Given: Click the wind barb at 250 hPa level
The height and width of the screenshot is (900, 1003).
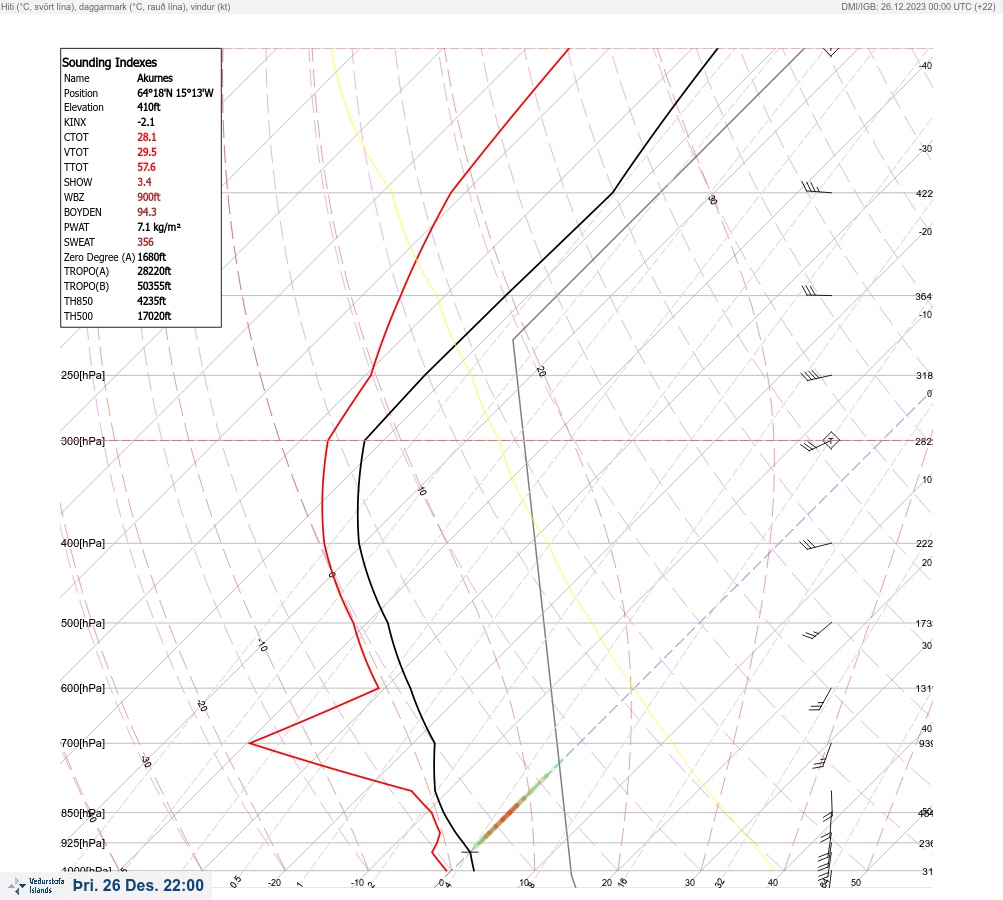Looking at the screenshot, I should pos(816,375).
